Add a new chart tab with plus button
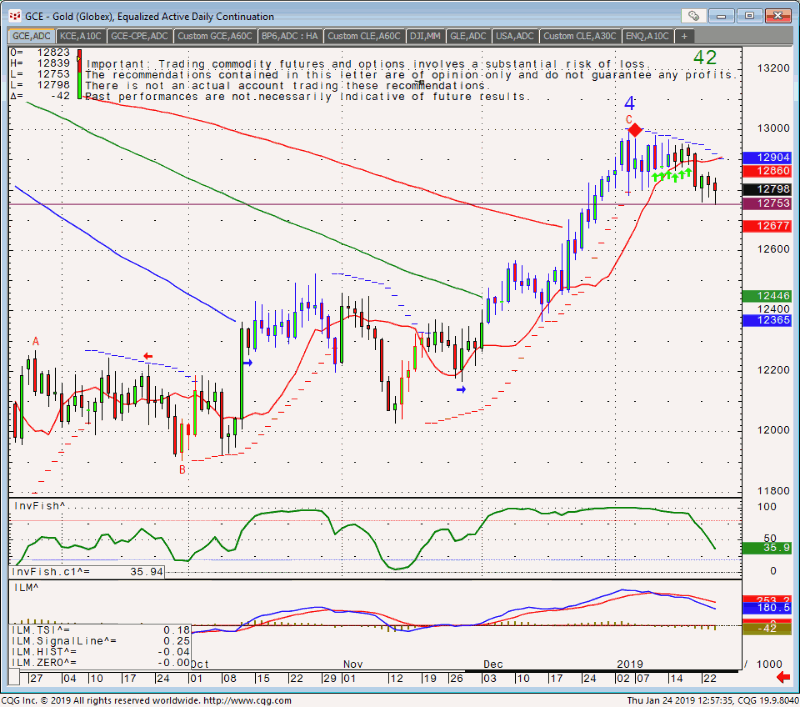Image resolution: width=800 pixels, height=707 pixels. (x=684, y=36)
